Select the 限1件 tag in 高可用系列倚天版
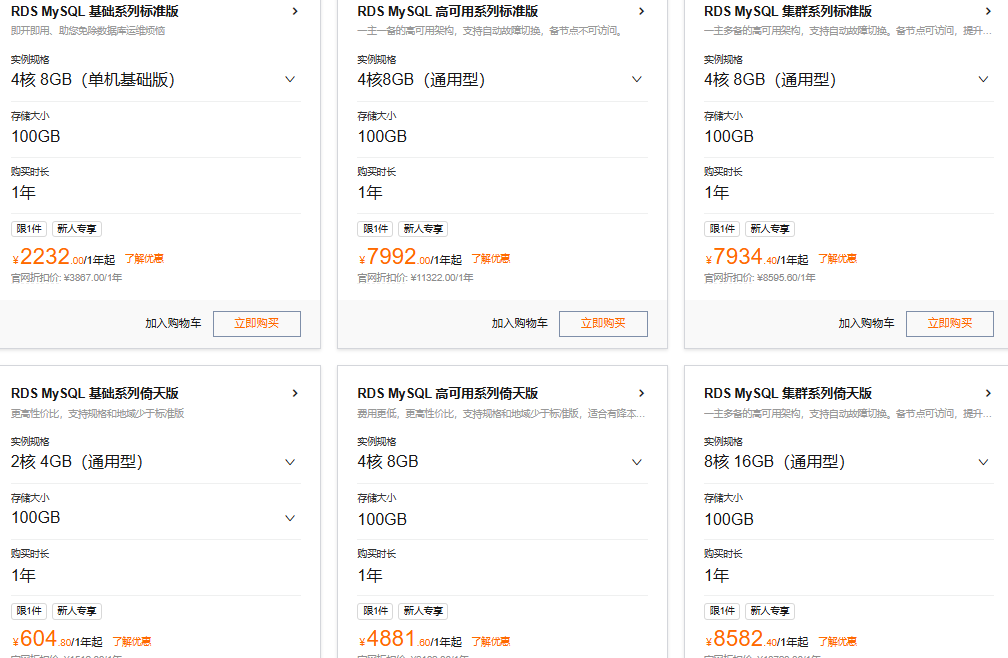Screen dimensions: 1008x658 [375, 611]
